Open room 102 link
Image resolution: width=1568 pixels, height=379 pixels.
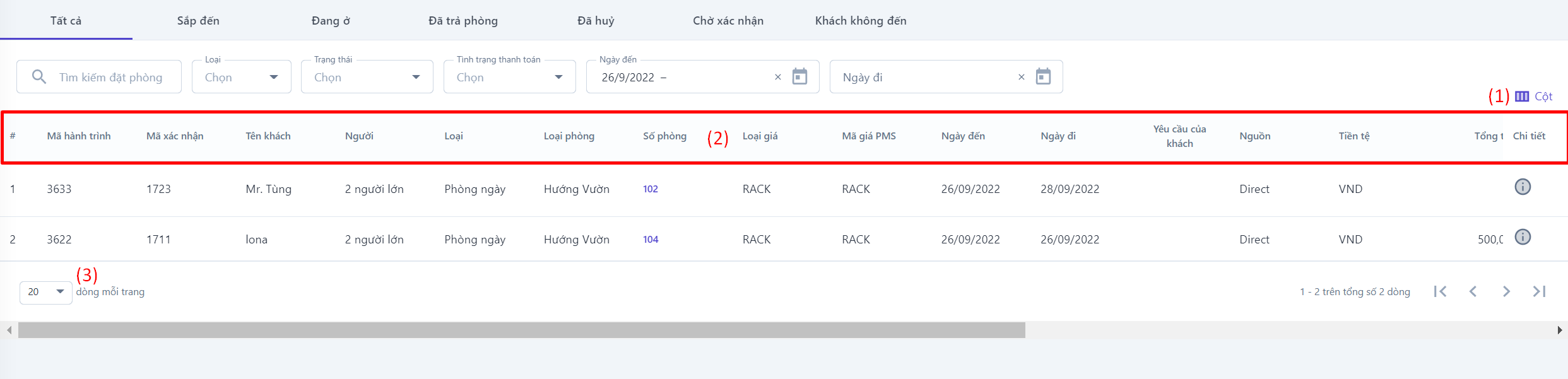pyautogui.click(x=651, y=189)
